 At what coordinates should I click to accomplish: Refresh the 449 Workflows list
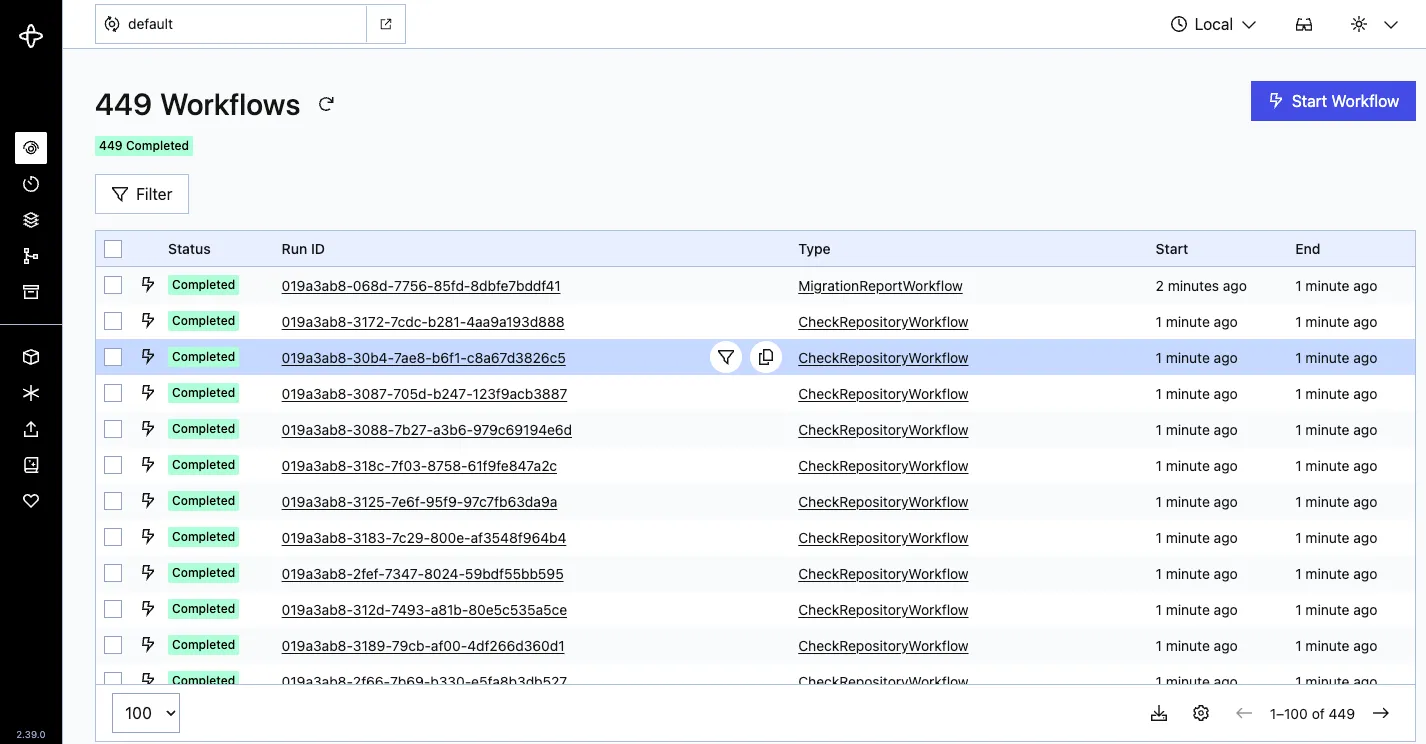click(x=326, y=104)
